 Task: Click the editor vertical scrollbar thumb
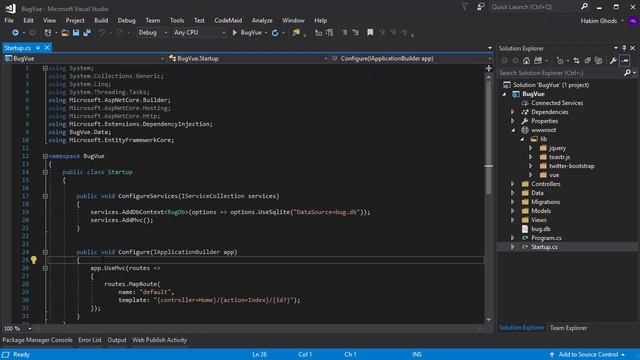(x=489, y=136)
